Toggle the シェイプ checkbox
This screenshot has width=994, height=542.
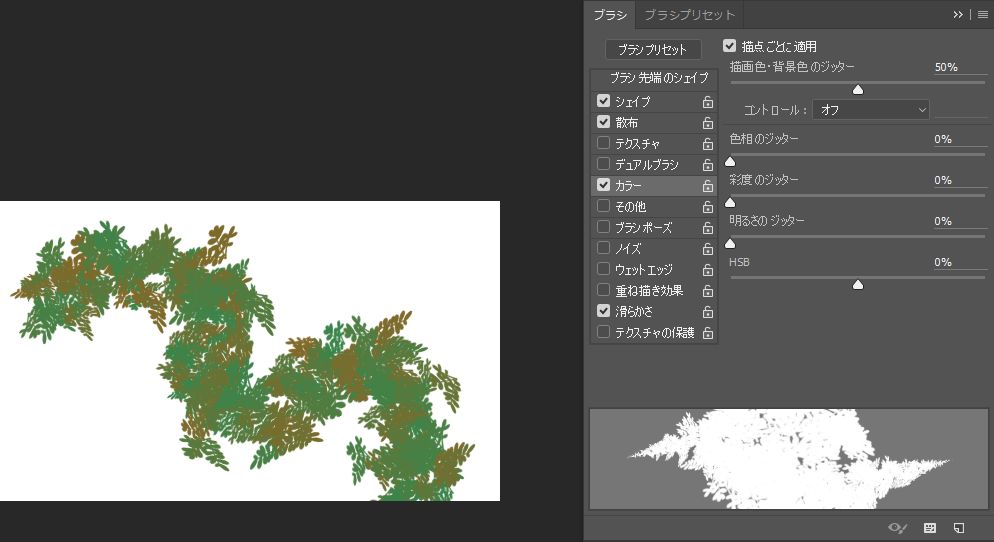coord(604,101)
